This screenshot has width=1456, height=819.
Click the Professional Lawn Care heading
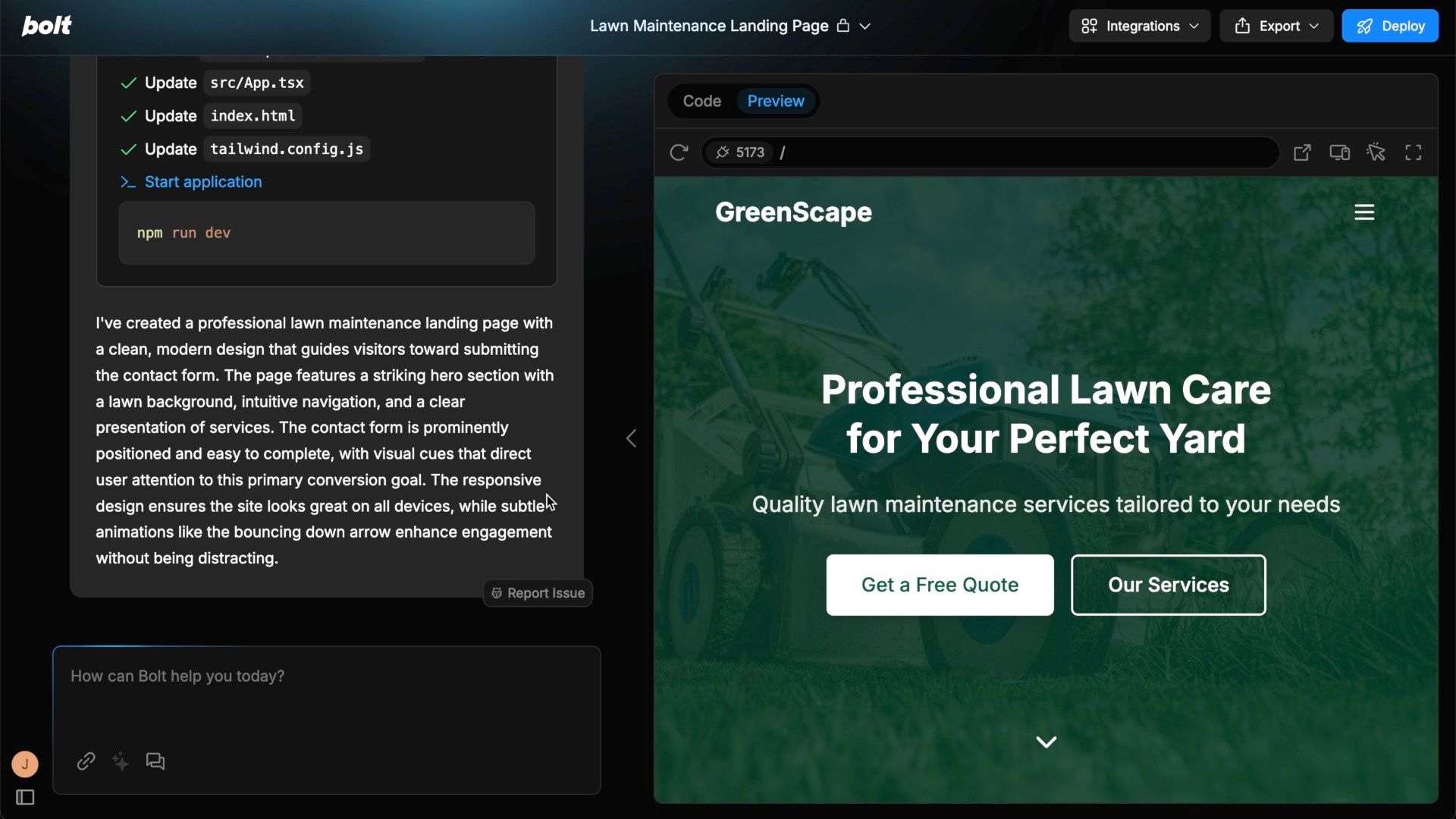coord(1046,414)
